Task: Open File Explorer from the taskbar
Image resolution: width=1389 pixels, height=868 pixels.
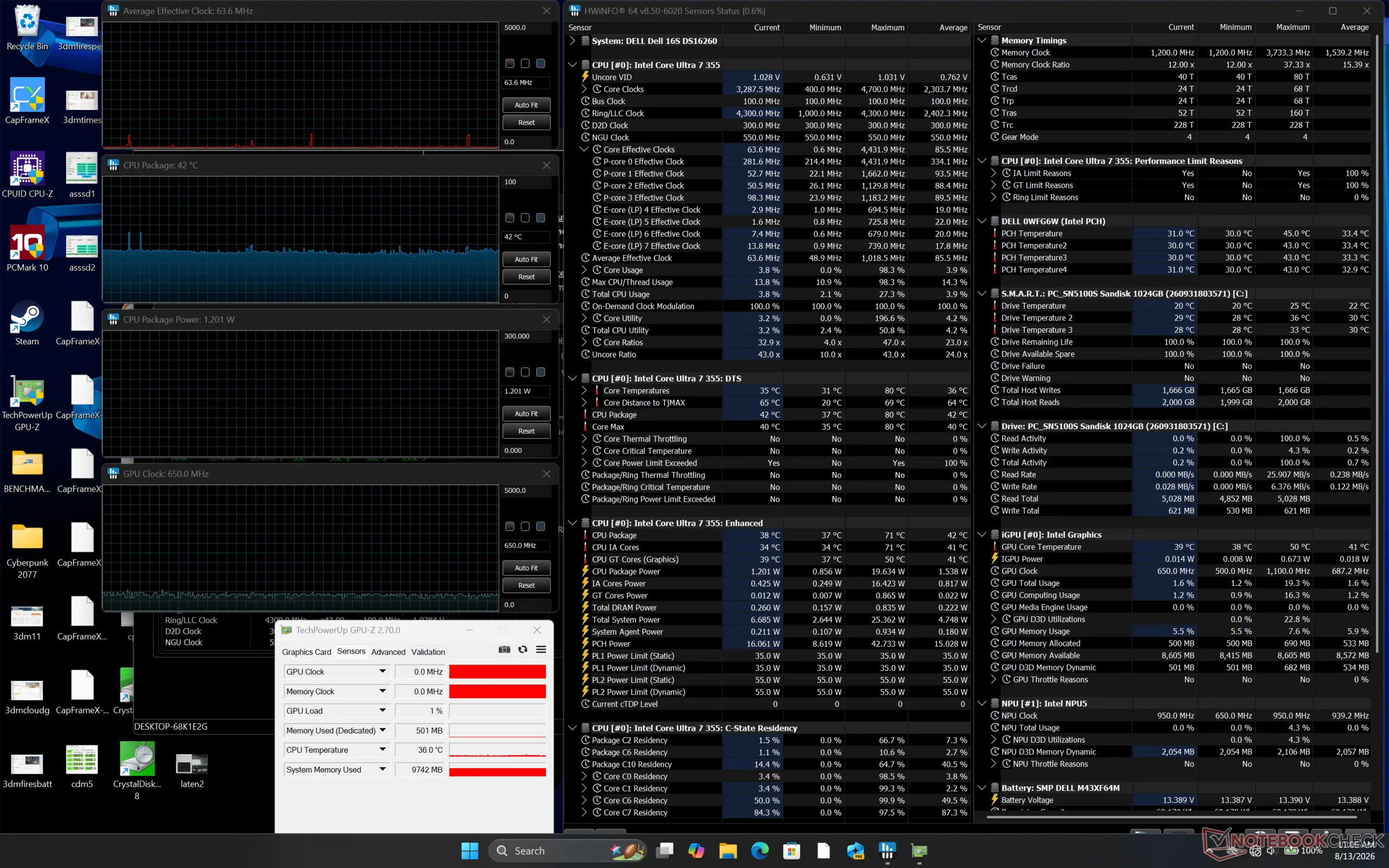Action: [728, 850]
